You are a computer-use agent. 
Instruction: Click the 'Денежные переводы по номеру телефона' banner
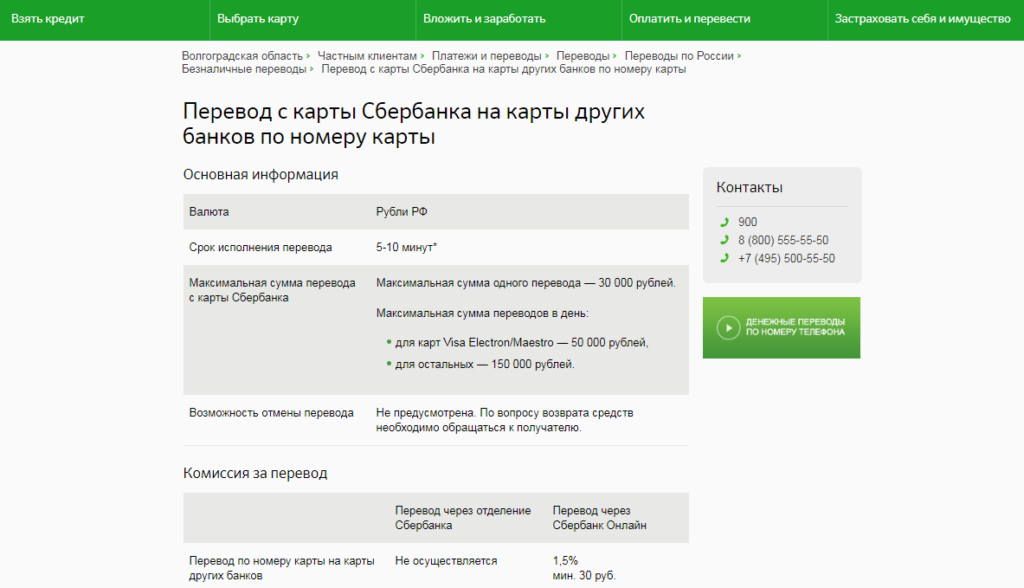click(782, 328)
